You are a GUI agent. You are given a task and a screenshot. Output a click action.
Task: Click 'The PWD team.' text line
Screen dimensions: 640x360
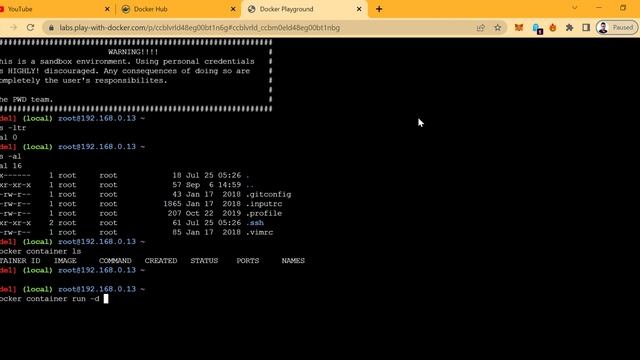tap(27, 100)
